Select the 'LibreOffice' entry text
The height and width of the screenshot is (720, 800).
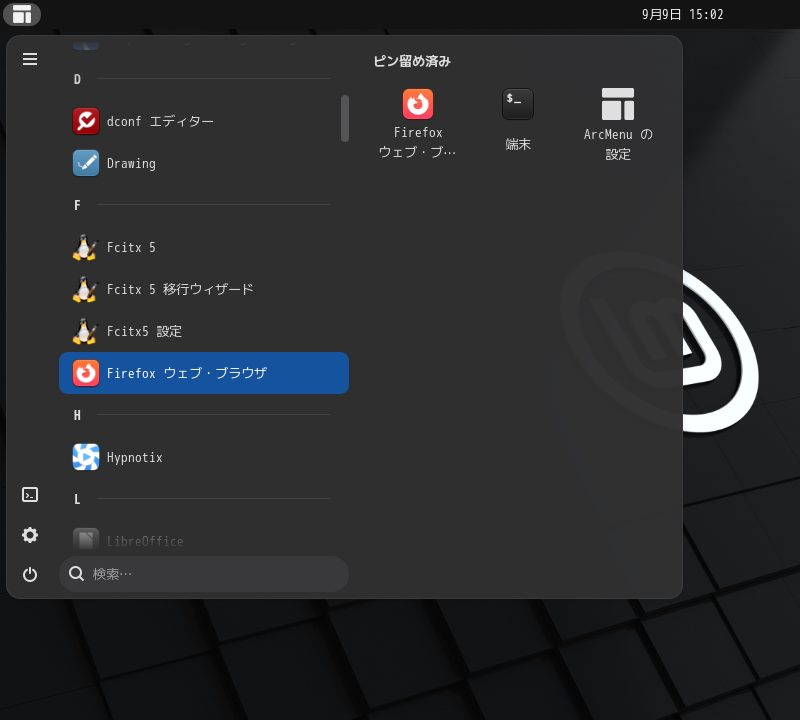tap(145, 541)
